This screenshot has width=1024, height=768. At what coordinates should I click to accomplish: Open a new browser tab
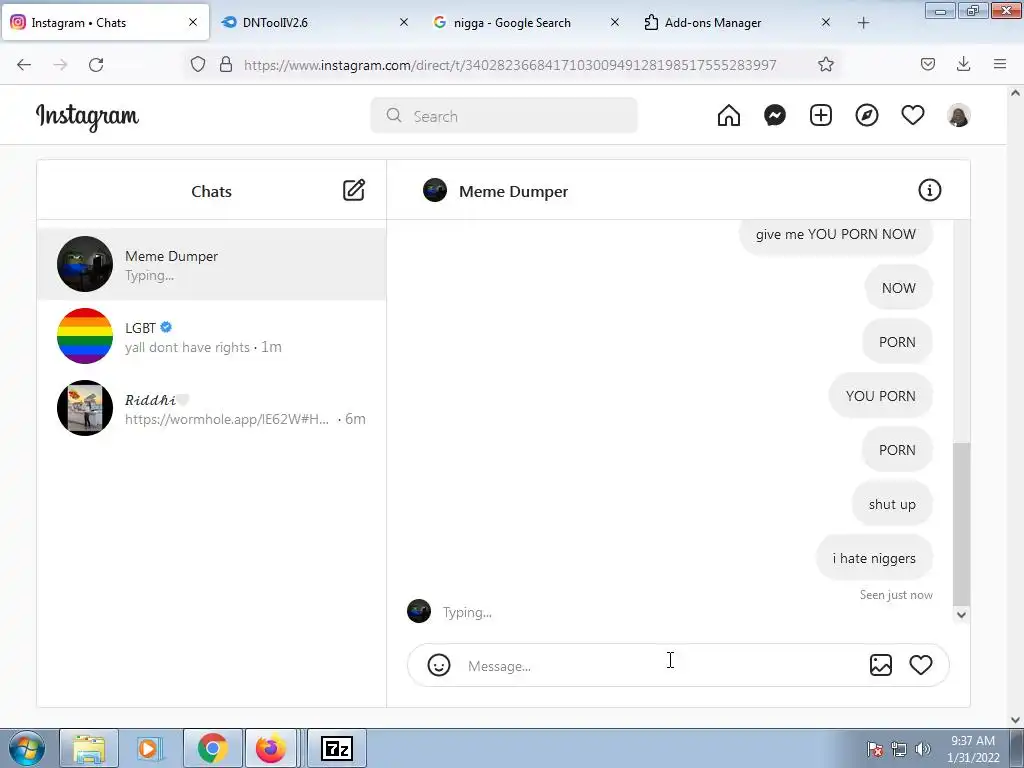pos(863,23)
